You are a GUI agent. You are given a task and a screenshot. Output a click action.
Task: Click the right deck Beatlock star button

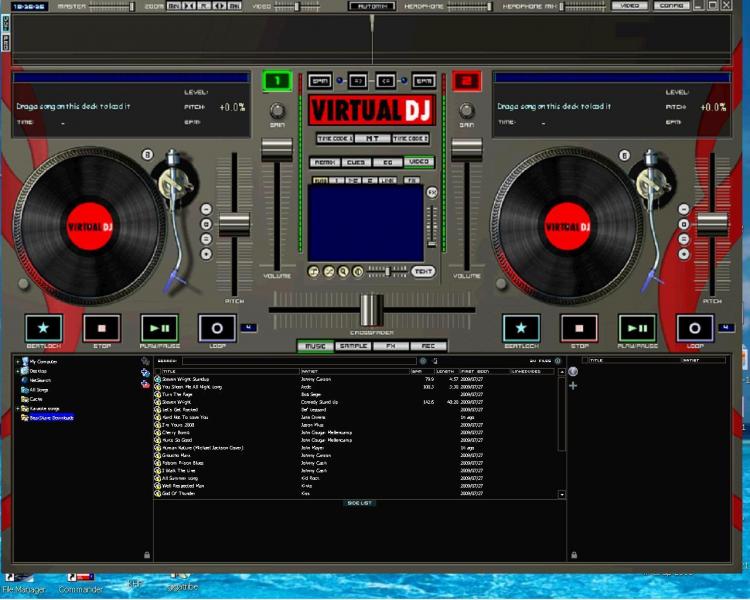(x=521, y=328)
